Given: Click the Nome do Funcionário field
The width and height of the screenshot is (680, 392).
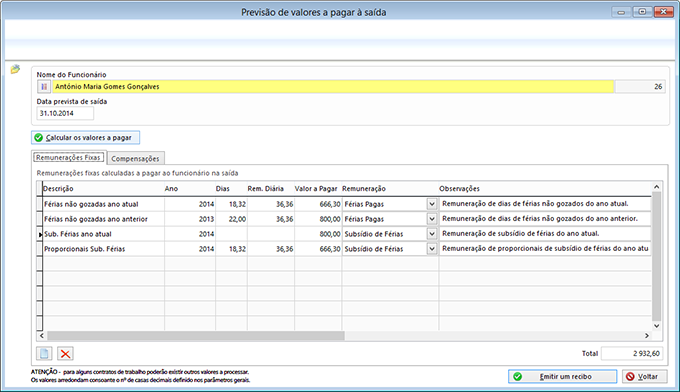Looking at the screenshot, I should pos(333,87).
